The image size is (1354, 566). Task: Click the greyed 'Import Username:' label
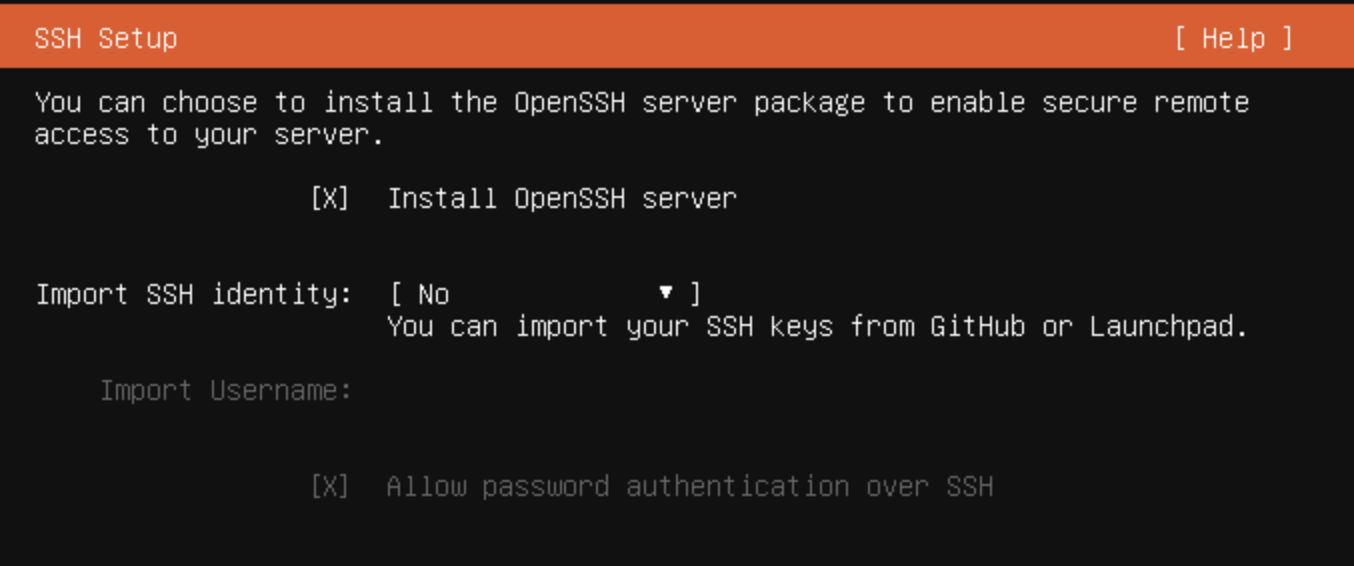click(x=226, y=390)
